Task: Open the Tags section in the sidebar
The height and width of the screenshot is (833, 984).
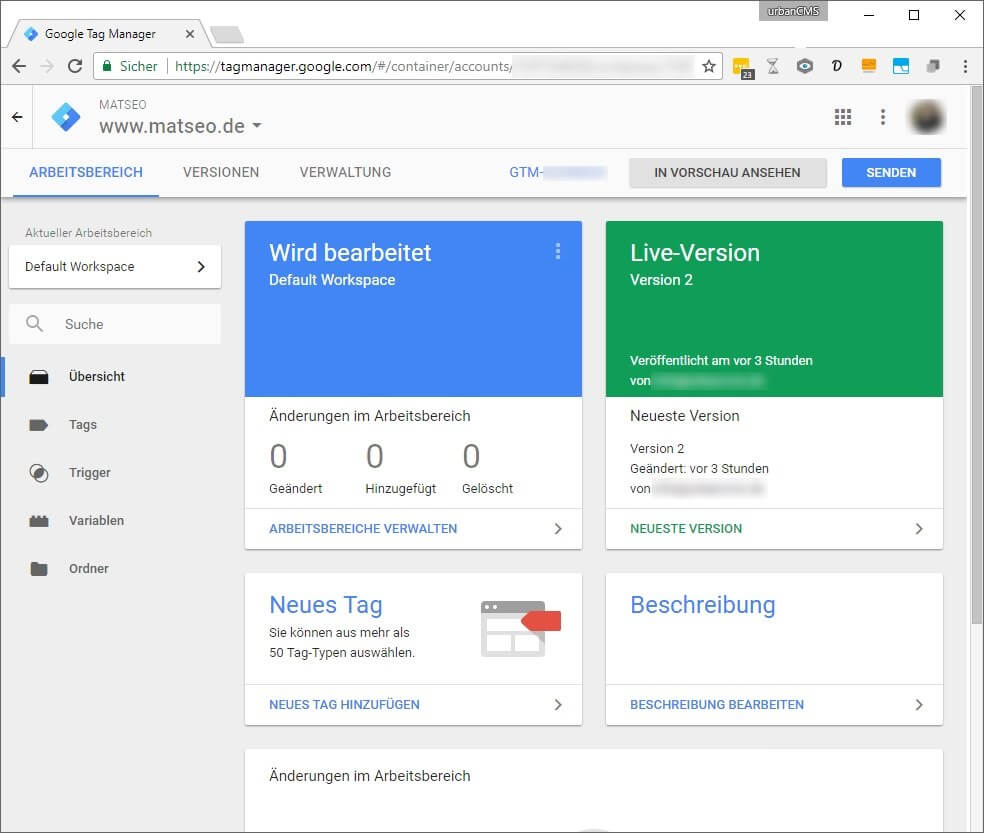Action: (82, 425)
